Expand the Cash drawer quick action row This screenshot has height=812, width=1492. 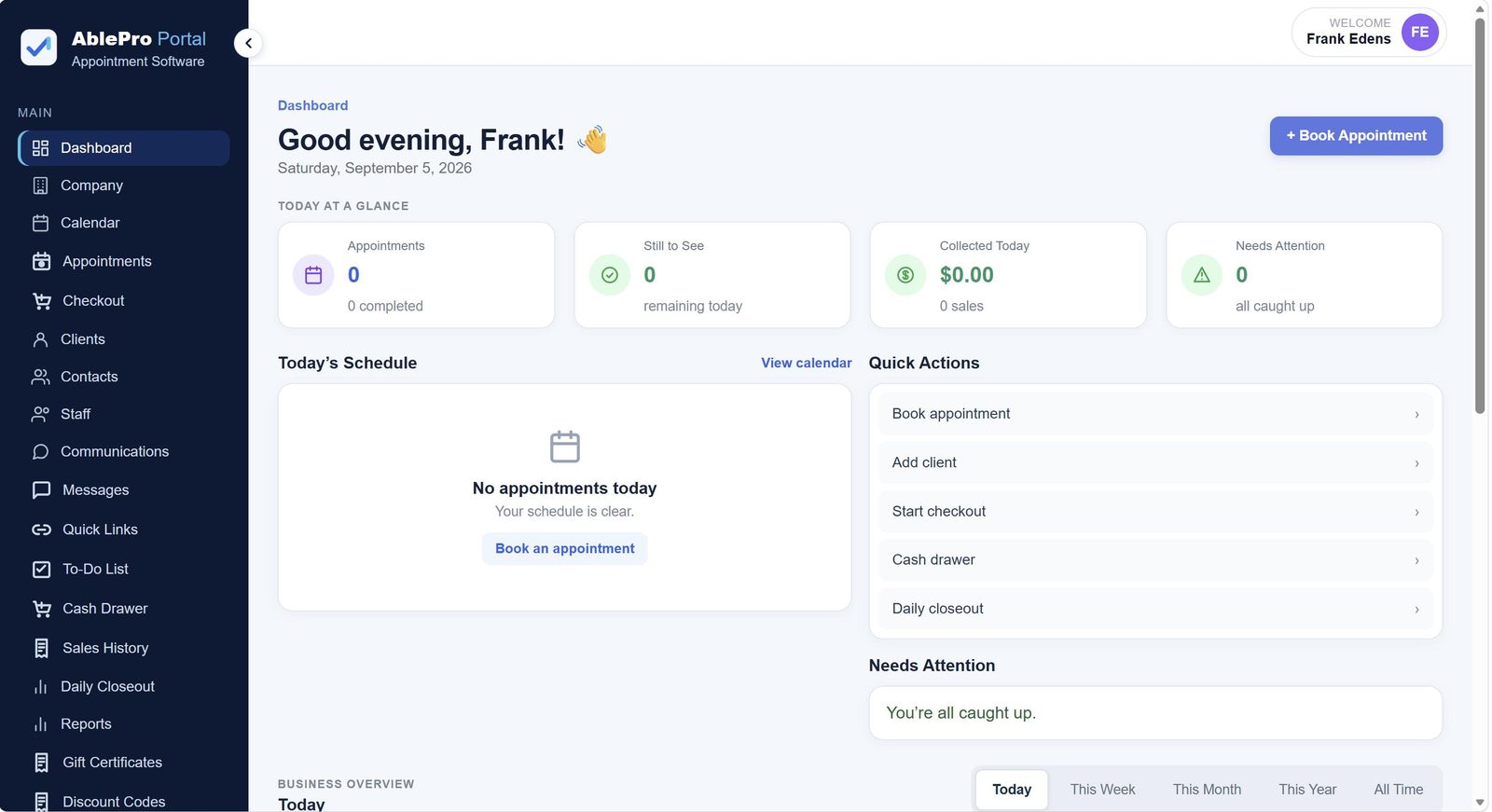pos(1155,560)
